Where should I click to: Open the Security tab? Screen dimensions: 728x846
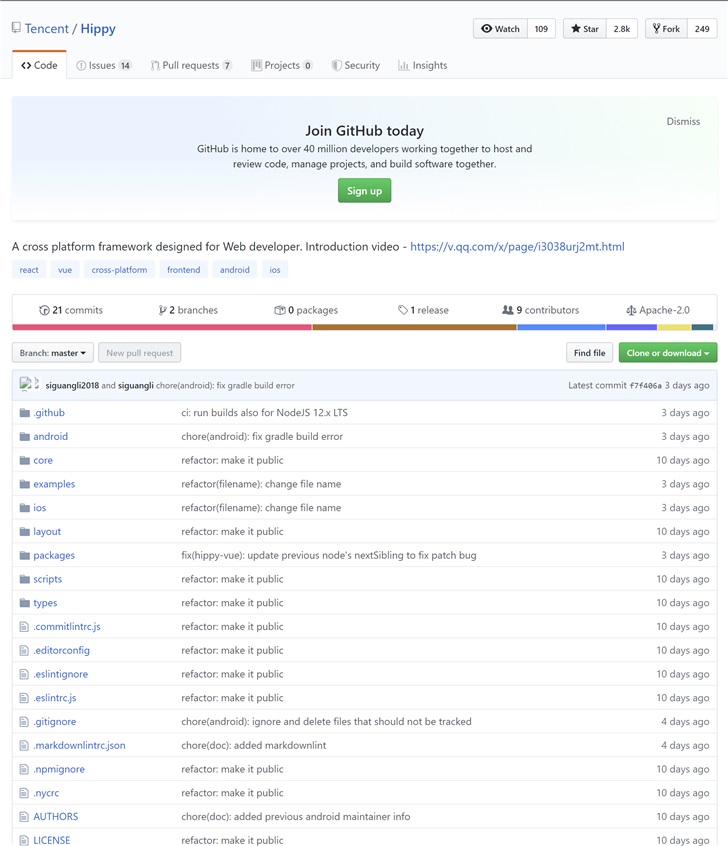tap(356, 65)
